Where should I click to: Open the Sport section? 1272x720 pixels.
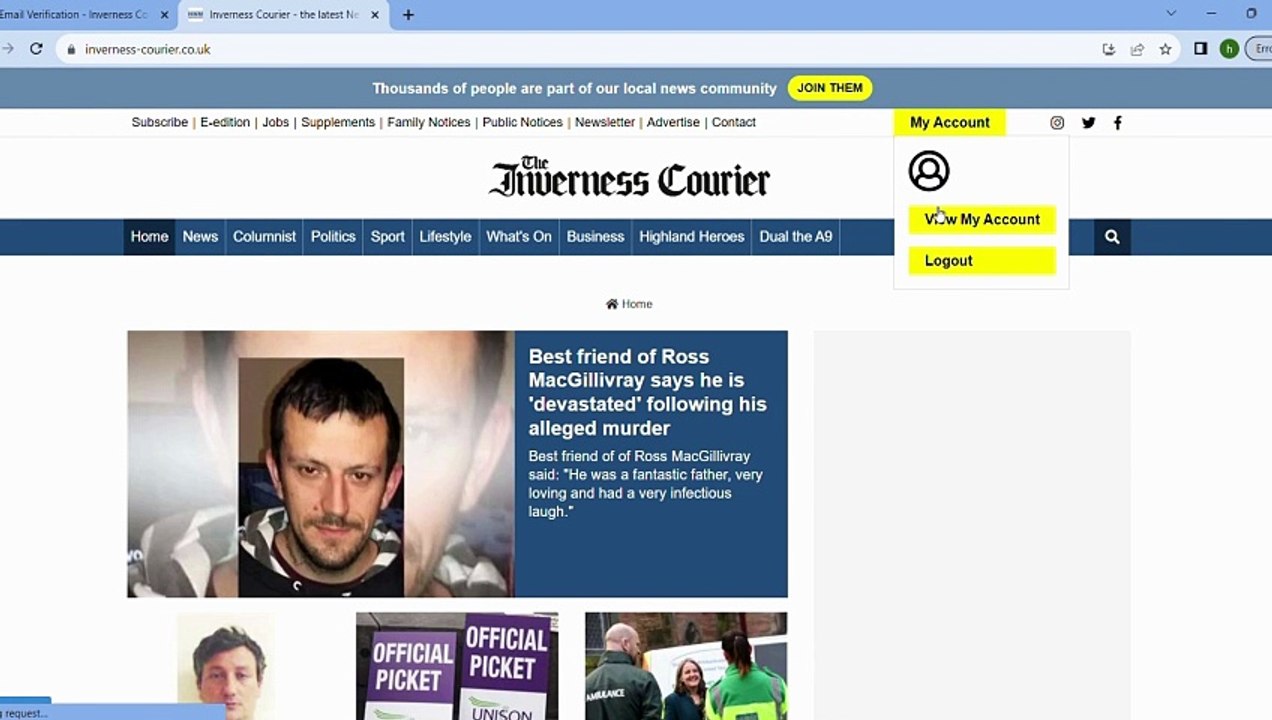(388, 237)
